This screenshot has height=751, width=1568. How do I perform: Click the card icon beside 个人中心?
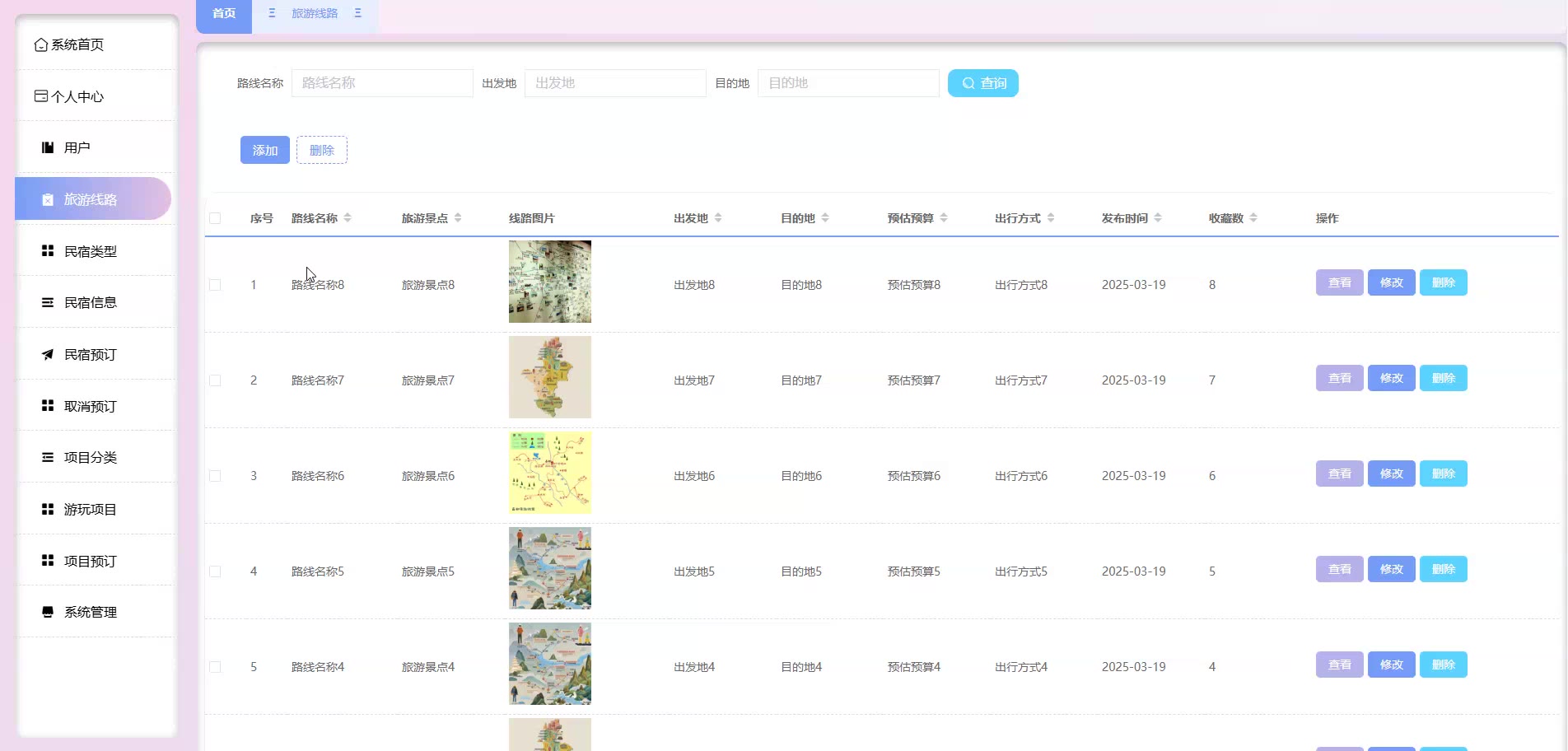[40, 96]
